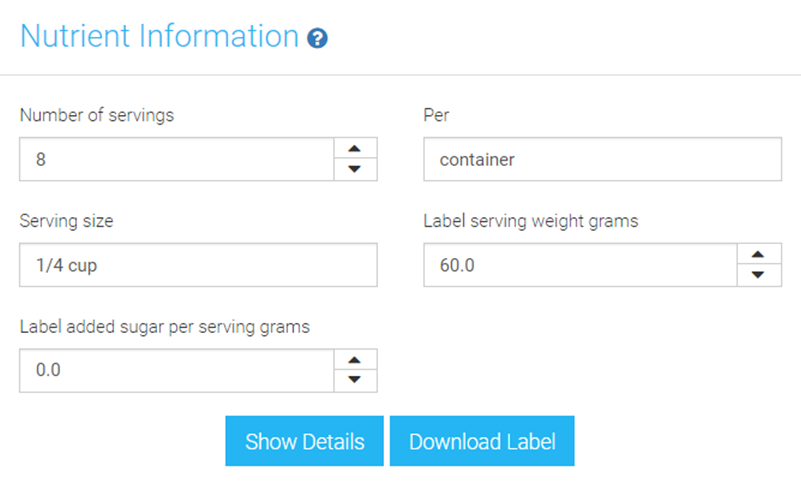The image size is (801, 497).
Task: Increase the number of servings
Action: pyautogui.click(x=354, y=149)
